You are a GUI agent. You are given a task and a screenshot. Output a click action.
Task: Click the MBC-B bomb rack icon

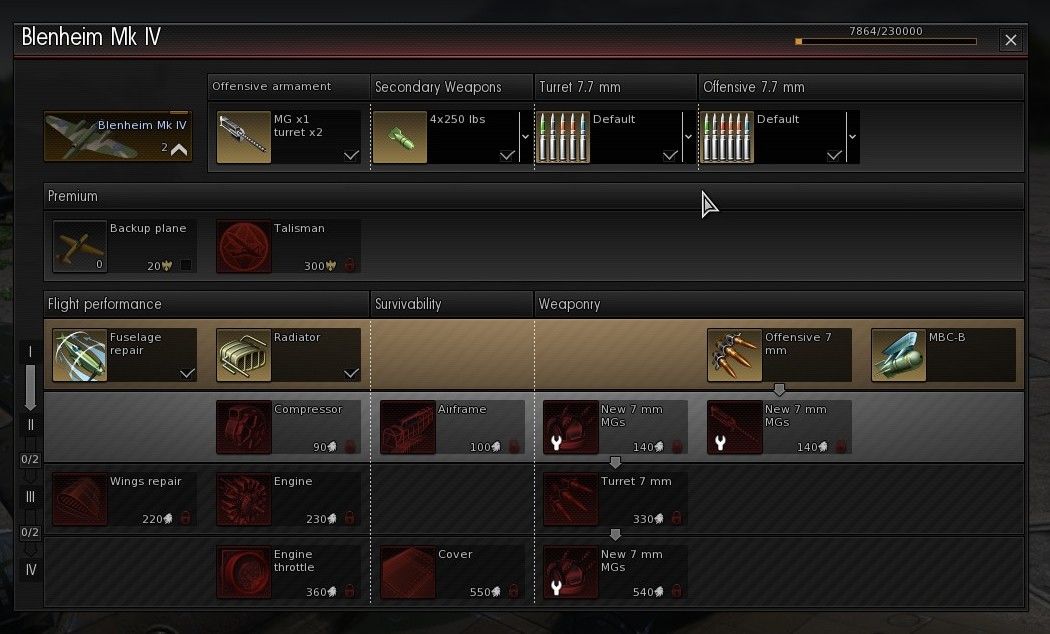(899, 355)
